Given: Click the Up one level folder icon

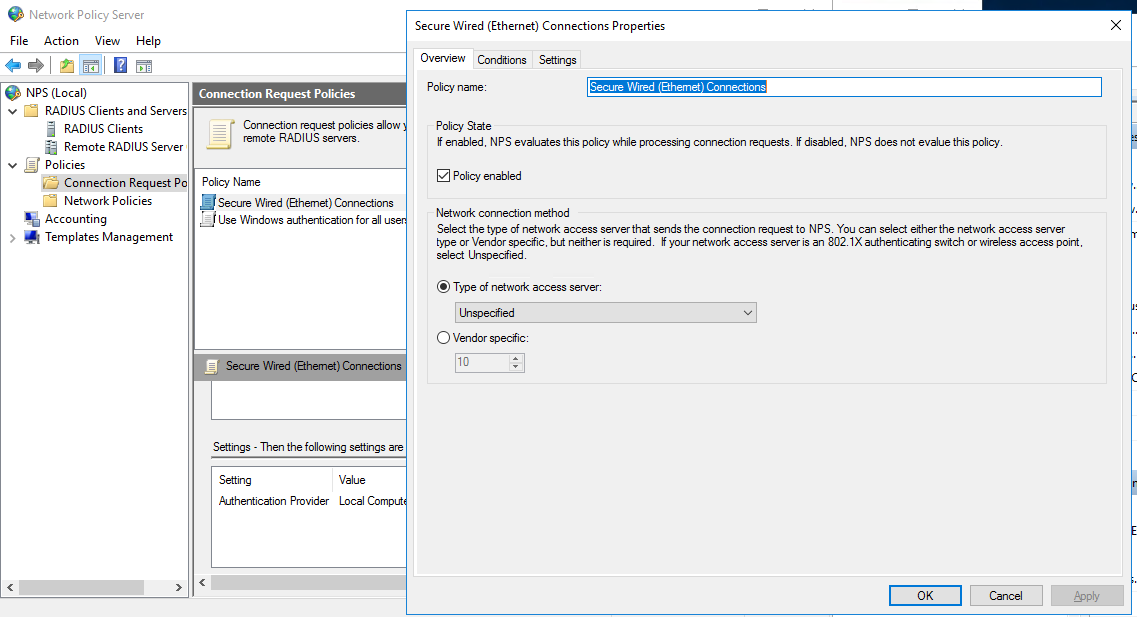Looking at the screenshot, I should click(x=67, y=66).
